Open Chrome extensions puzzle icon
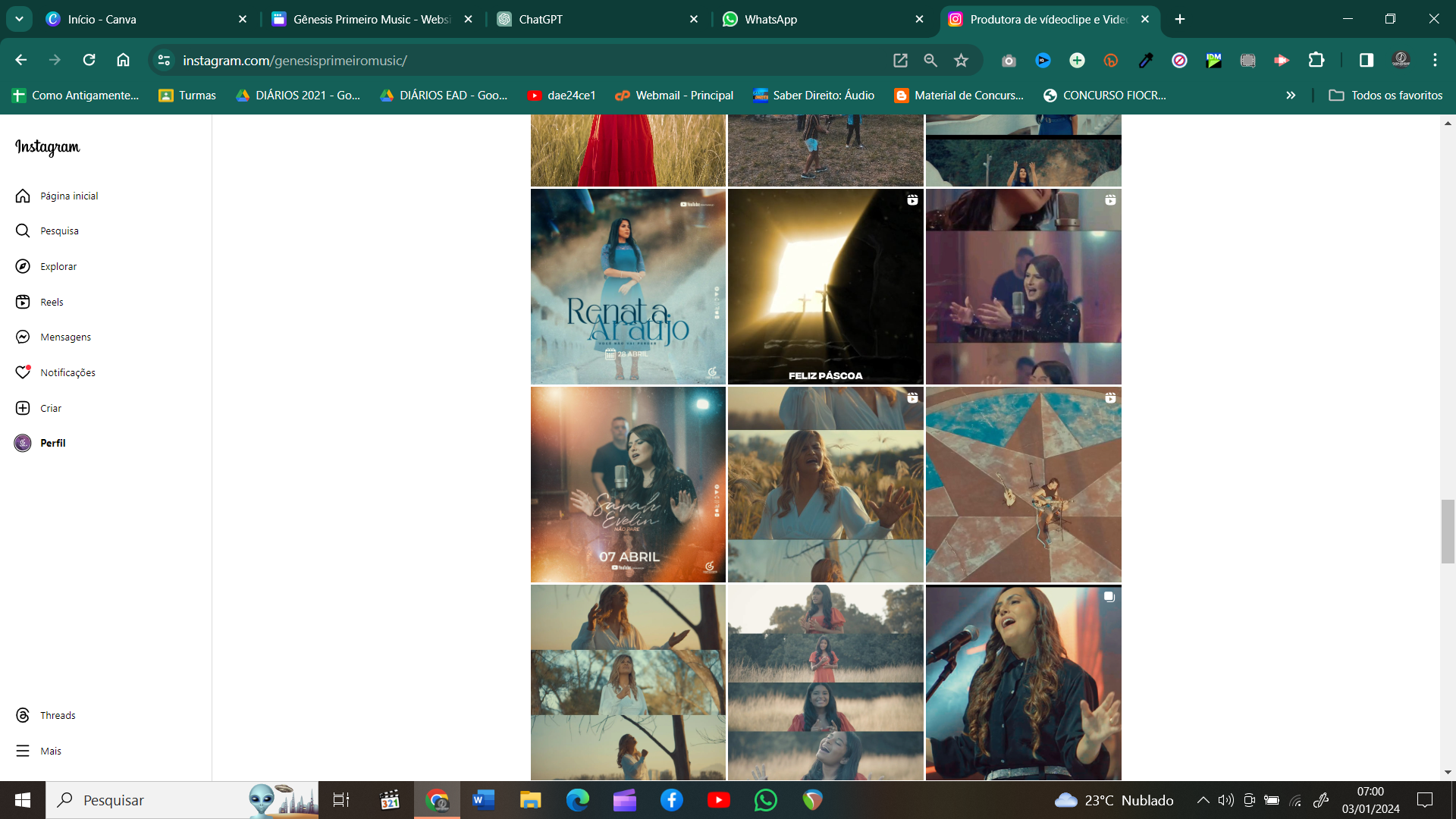Screen dimensions: 1456x819 (1316, 60)
